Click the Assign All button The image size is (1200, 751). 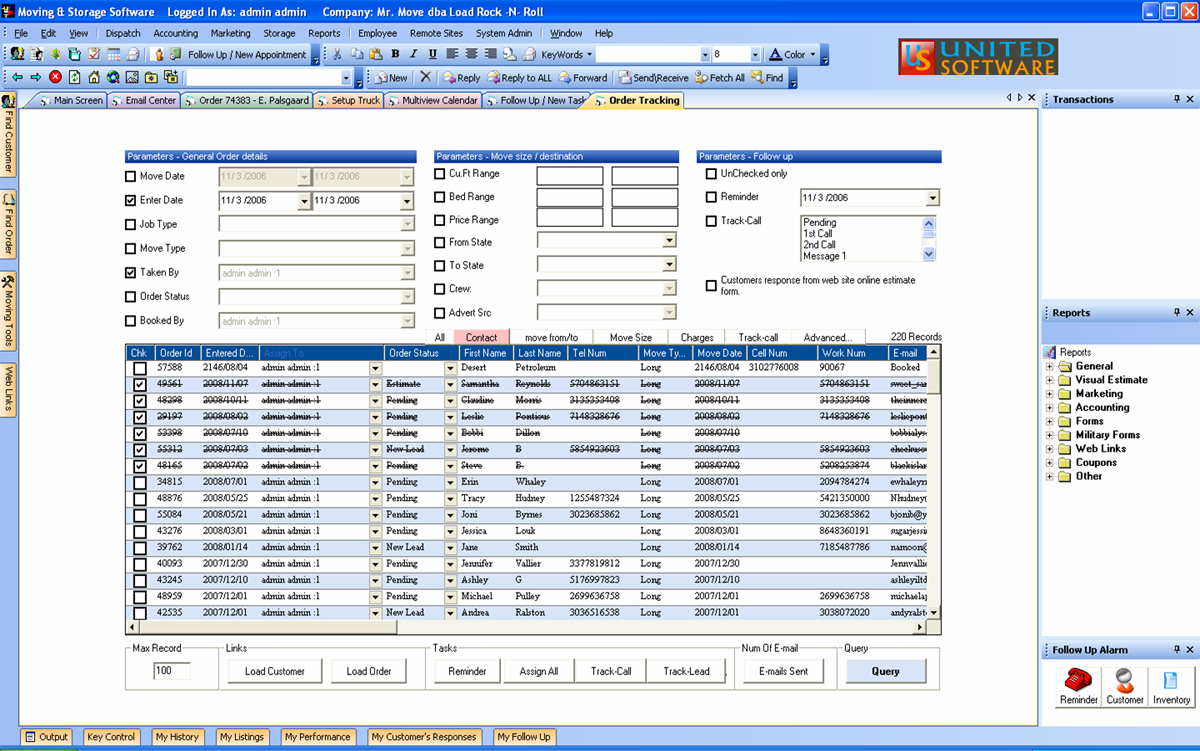point(539,671)
